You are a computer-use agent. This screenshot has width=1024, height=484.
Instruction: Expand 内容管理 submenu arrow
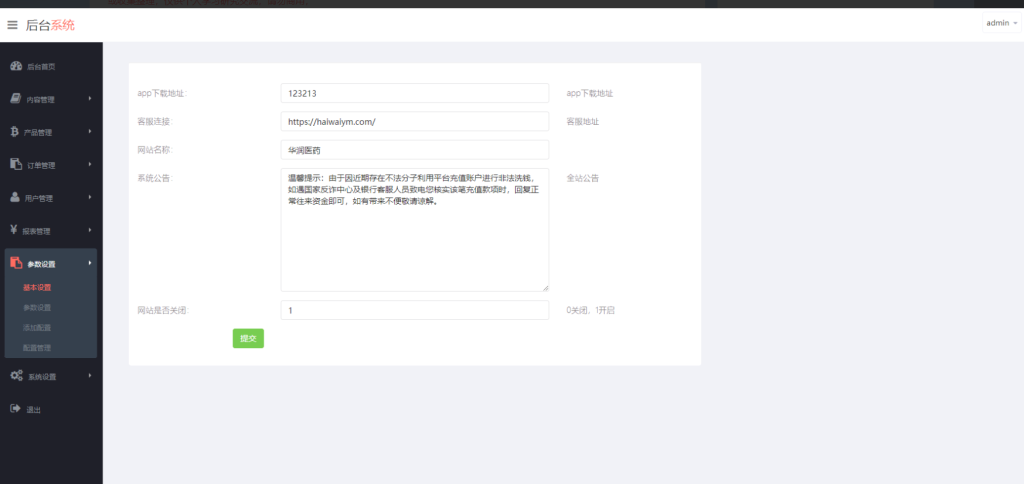coord(89,99)
